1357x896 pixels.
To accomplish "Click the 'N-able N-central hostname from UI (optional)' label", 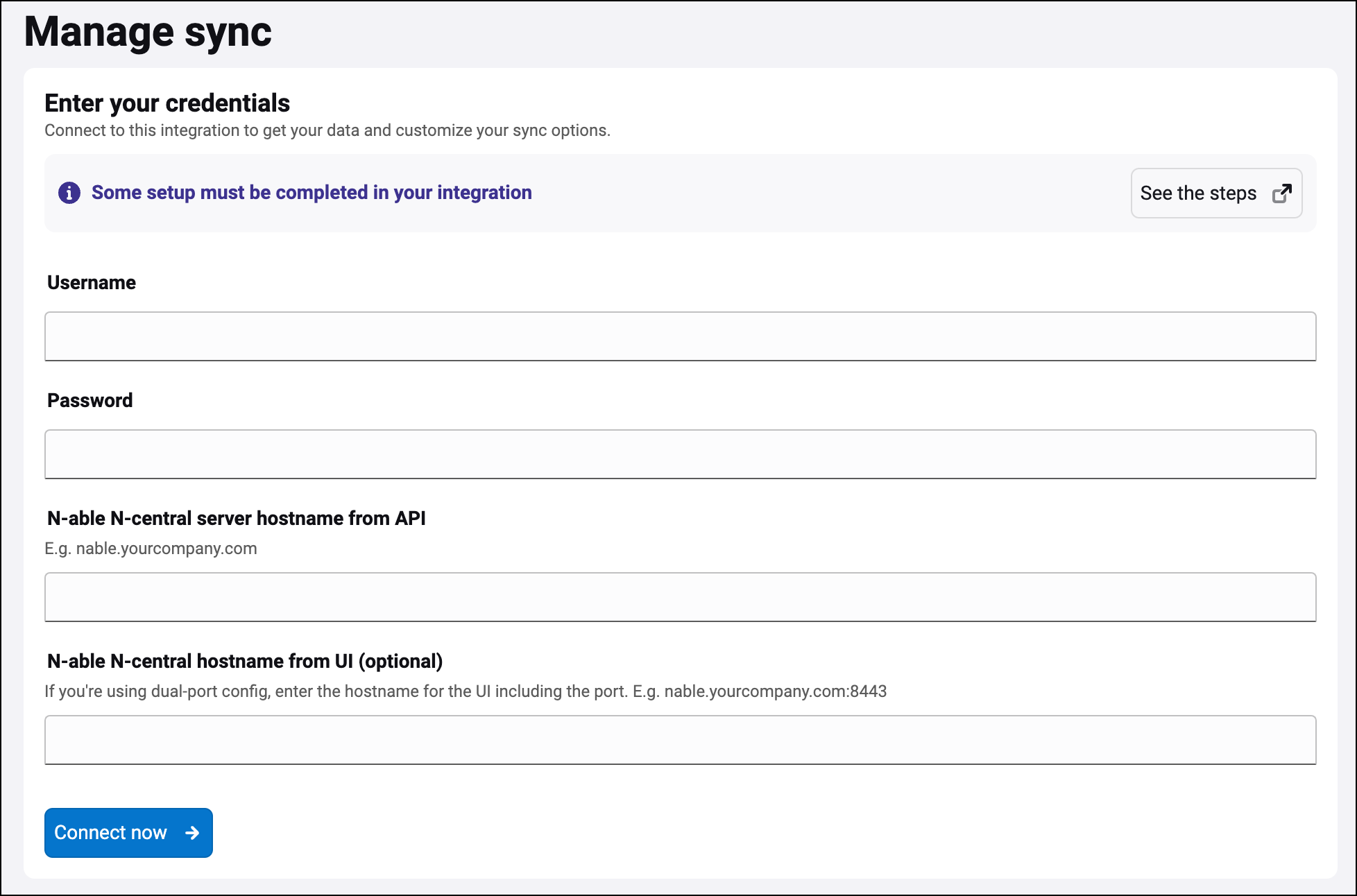I will pos(244,662).
